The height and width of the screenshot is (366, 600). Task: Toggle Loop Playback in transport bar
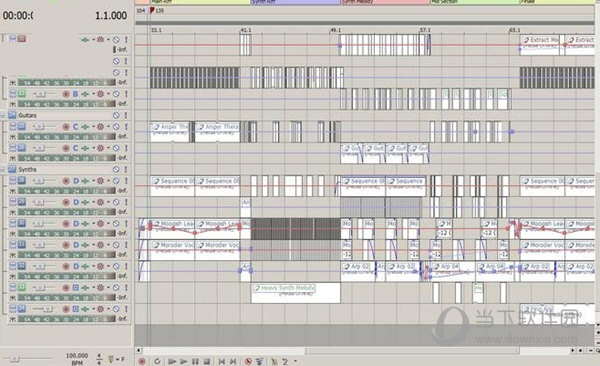[157, 361]
